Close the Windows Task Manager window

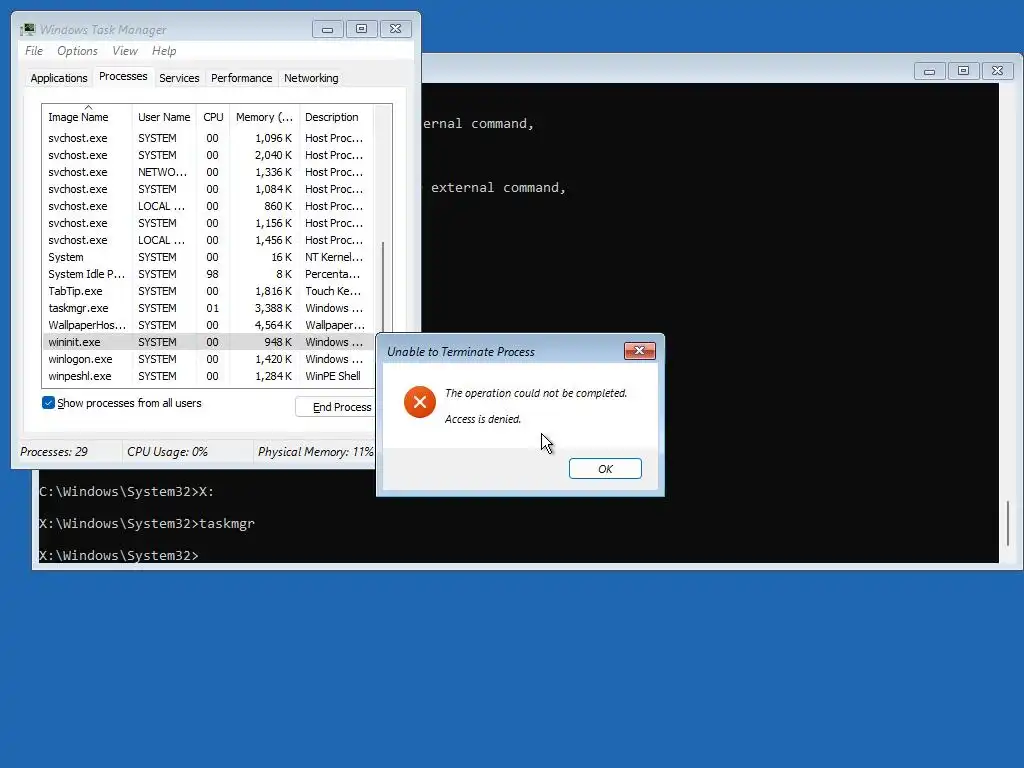coord(395,29)
